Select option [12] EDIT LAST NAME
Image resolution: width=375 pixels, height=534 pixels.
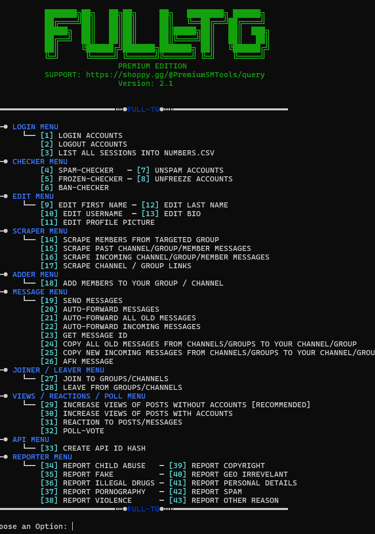[185, 205]
